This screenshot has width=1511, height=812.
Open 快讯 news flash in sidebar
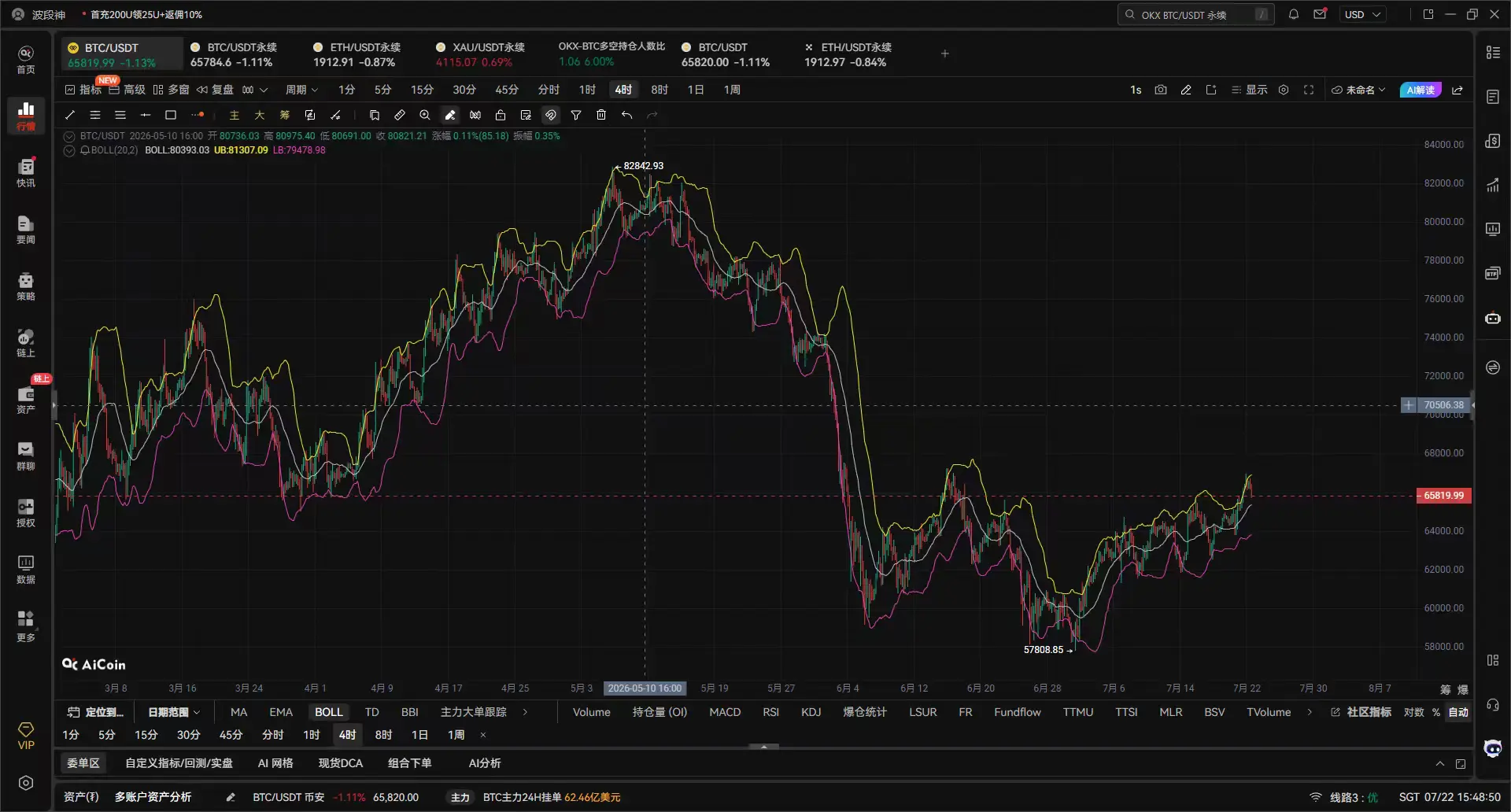point(26,172)
